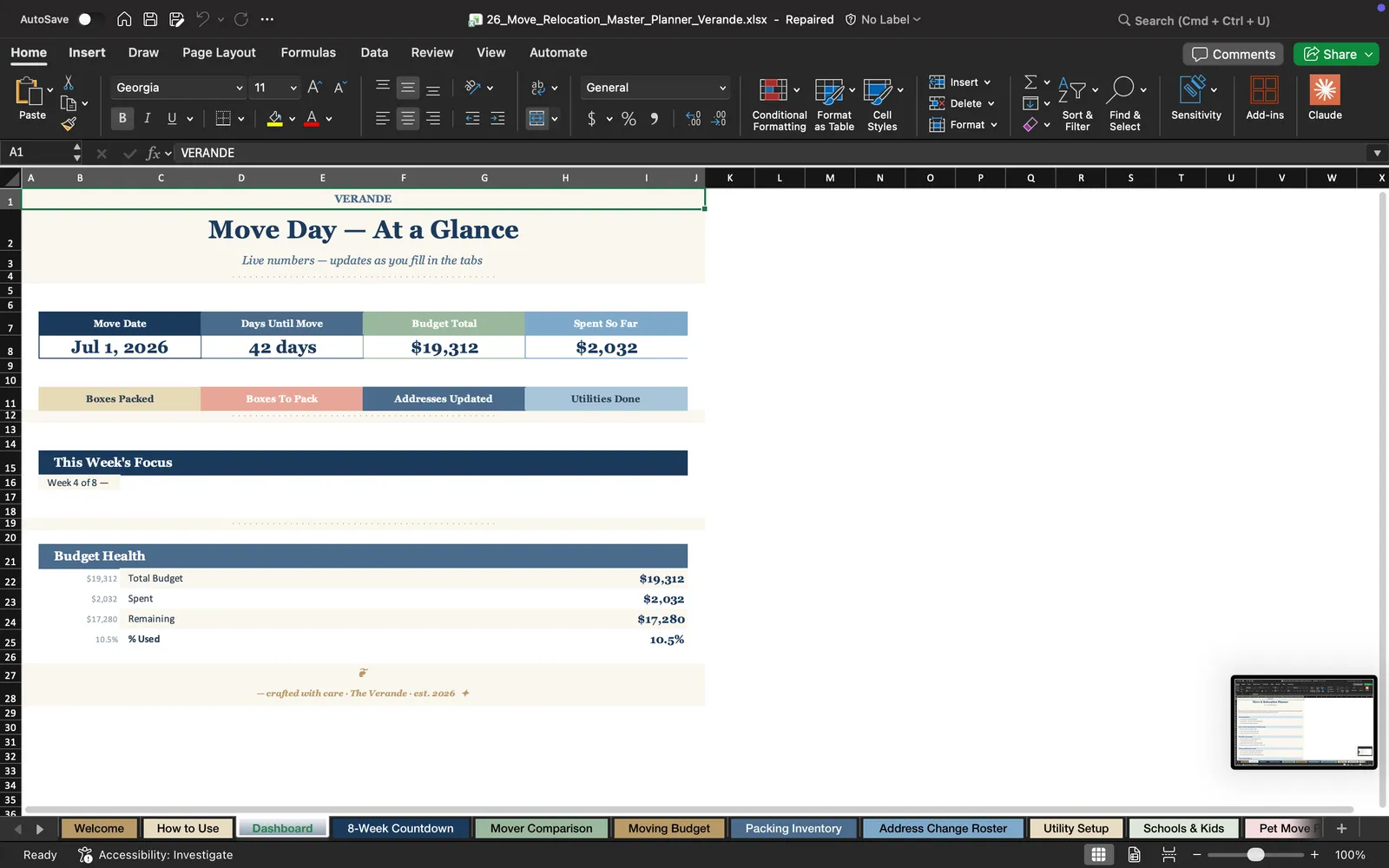Open Conditional Formatting menu
The width and height of the screenshot is (1389, 868).
pos(779,104)
